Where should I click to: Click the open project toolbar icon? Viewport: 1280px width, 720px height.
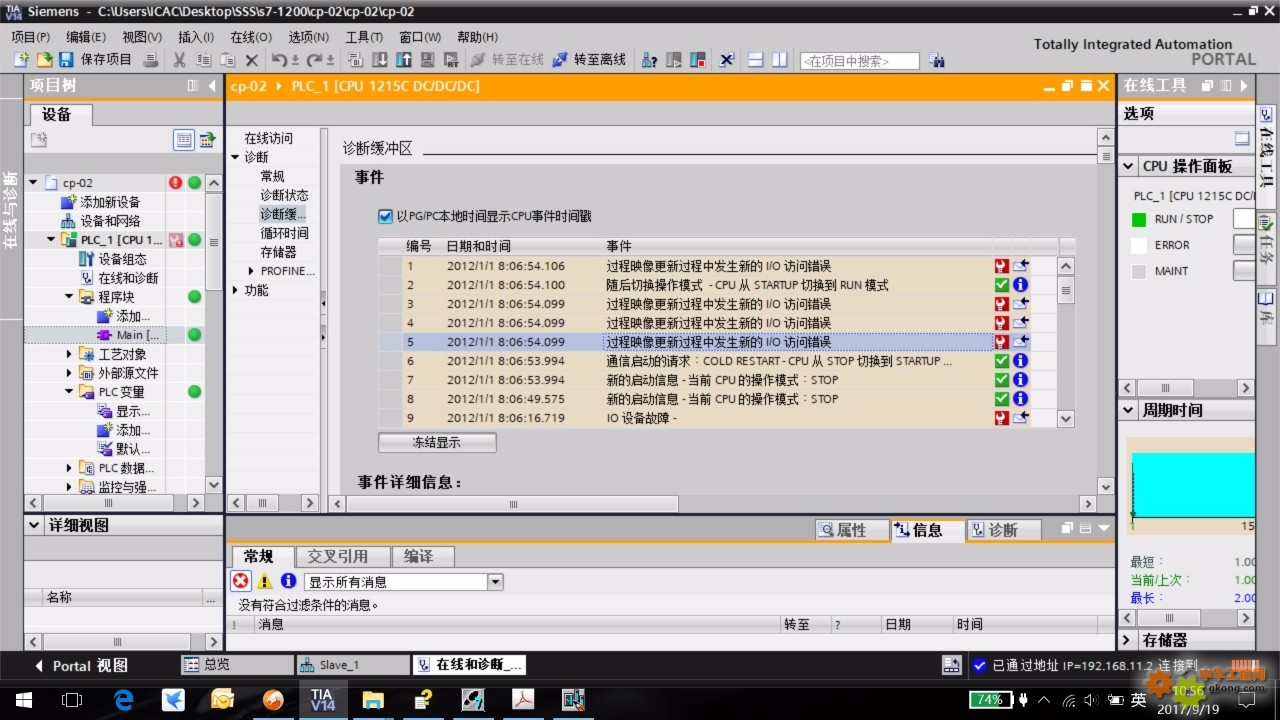tap(43, 60)
